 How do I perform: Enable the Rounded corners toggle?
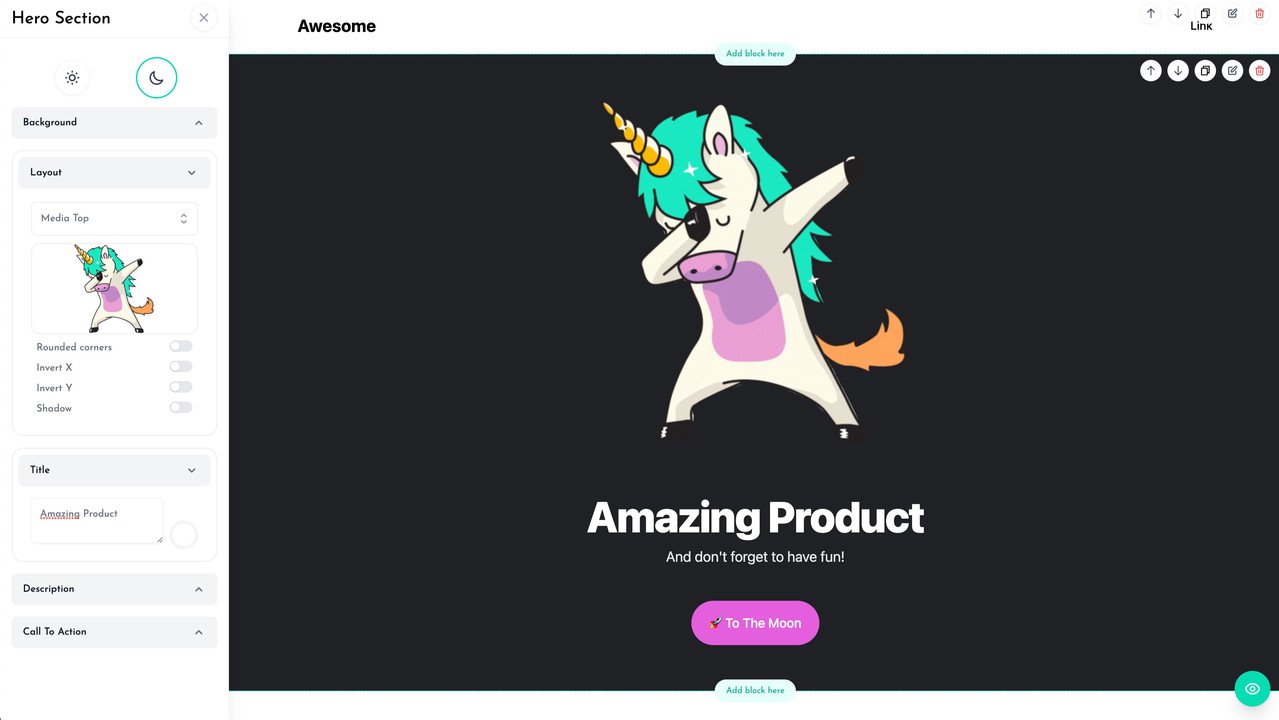(180, 346)
